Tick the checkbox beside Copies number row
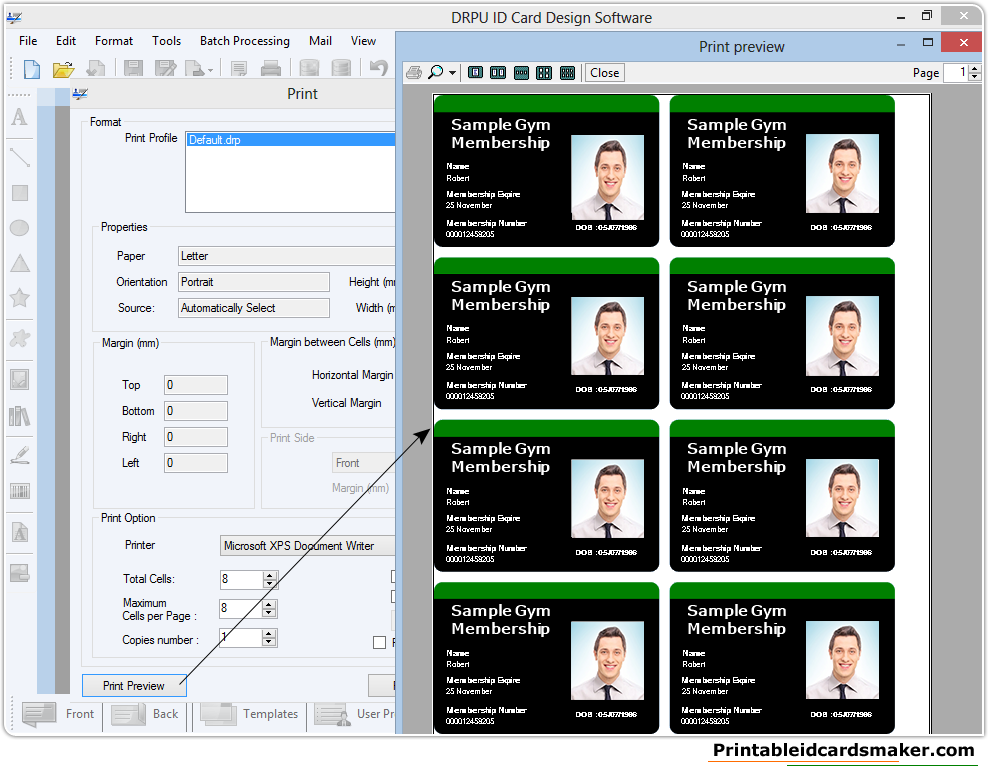988x766 pixels. click(x=379, y=643)
